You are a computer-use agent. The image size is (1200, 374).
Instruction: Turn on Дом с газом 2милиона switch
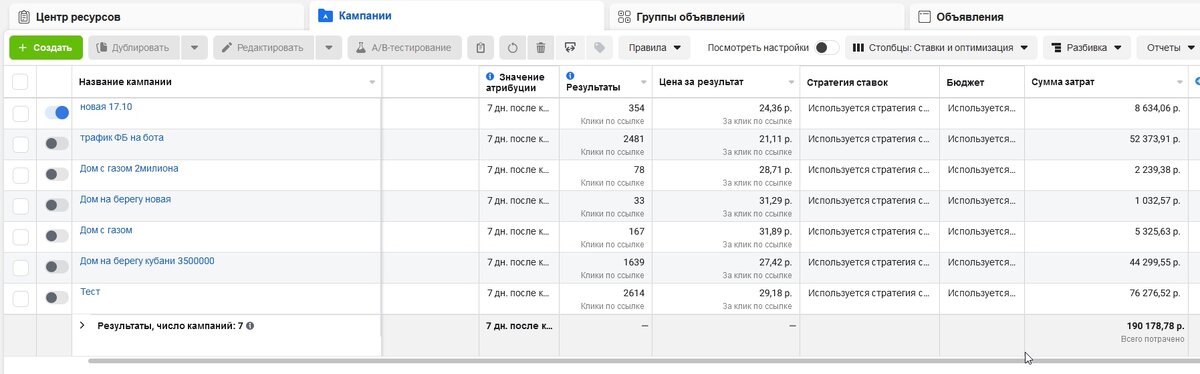[x=57, y=175]
